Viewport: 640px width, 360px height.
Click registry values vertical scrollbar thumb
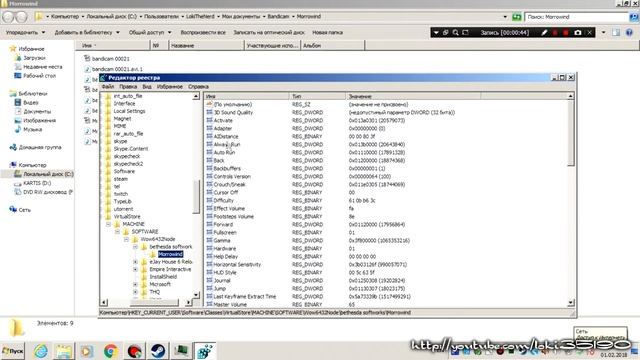pyautogui.click(x=571, y=133)
